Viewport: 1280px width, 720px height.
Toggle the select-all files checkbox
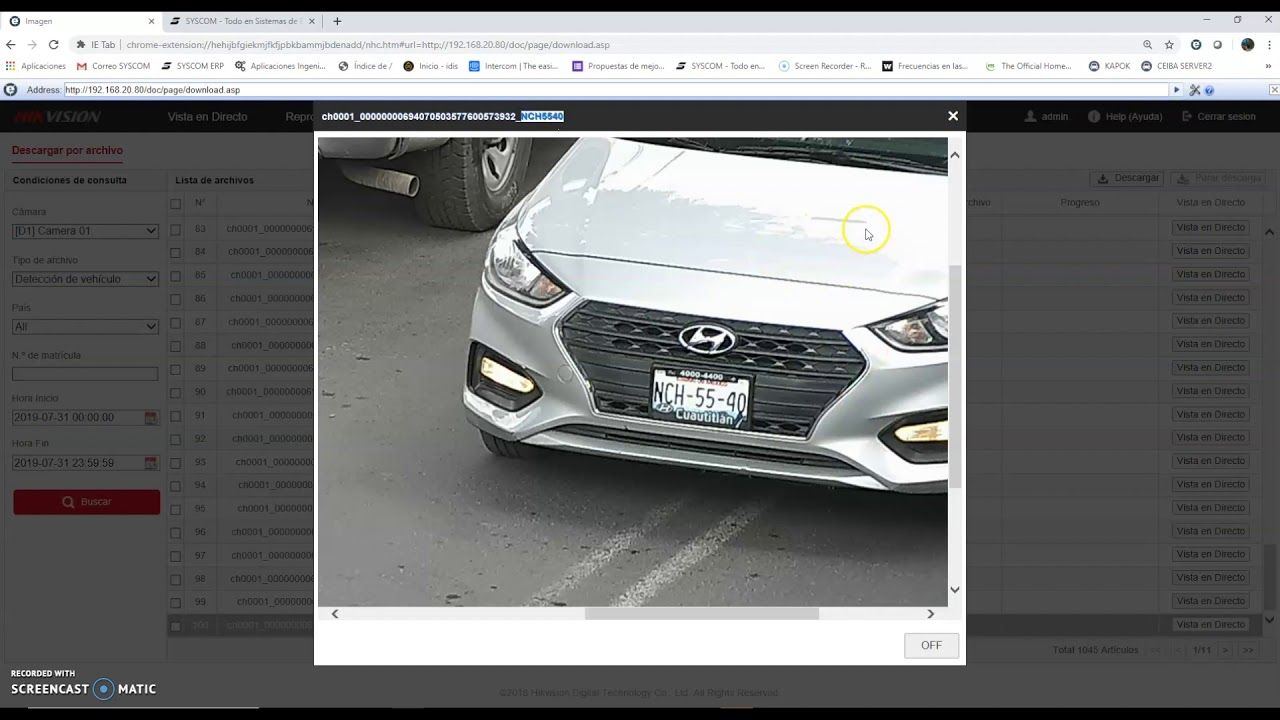pyautogui.click(x=176, y=204)
